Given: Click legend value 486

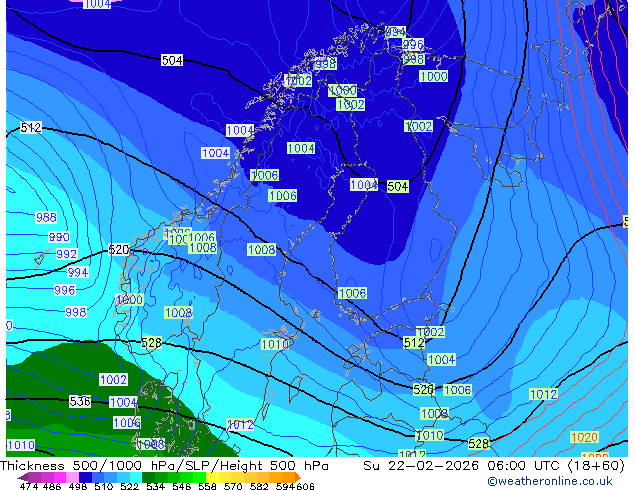Looking at the screenshot, I should pyautogui.click(x=52, y=486).
